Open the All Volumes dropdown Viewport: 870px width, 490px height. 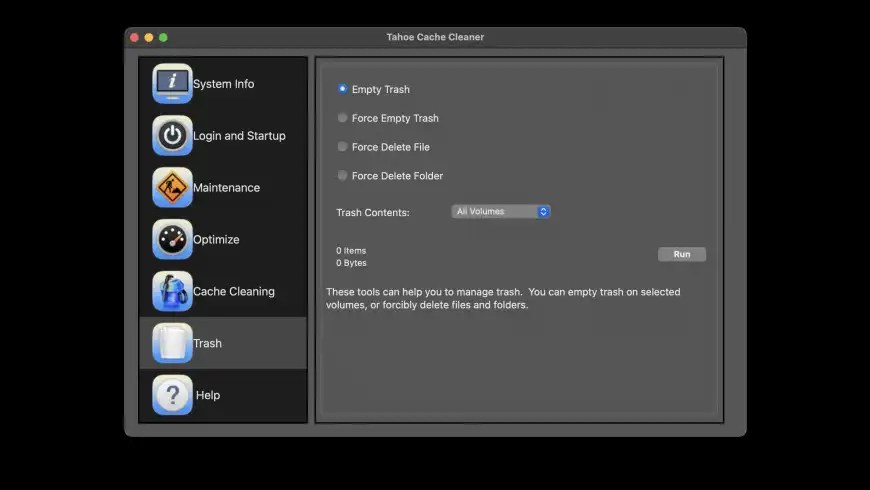point(500,211)
